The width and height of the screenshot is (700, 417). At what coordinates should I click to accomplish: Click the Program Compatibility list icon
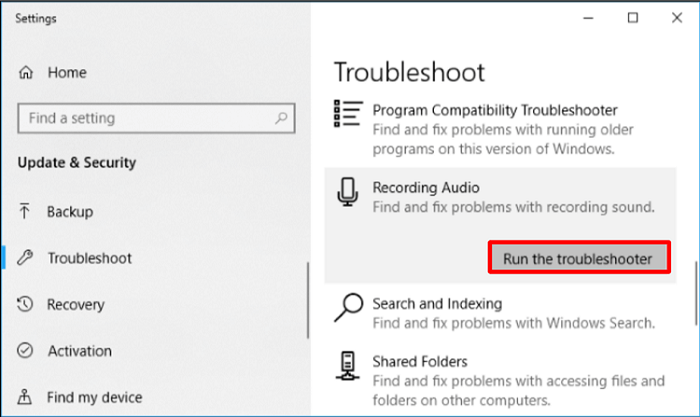347,113
